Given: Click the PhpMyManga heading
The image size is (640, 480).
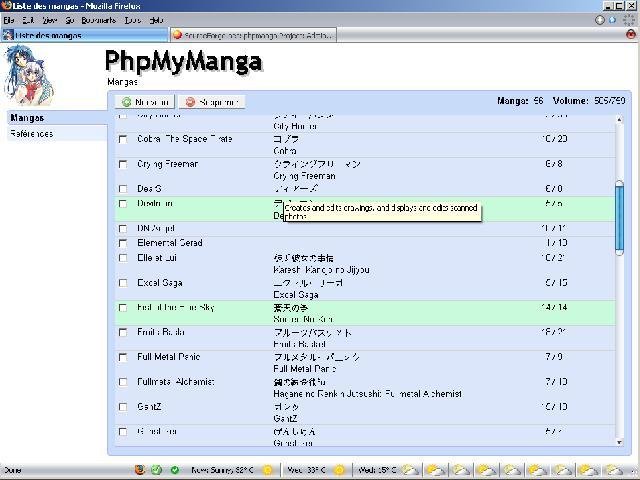Looking at the screenshot, I should coord(183,62).
